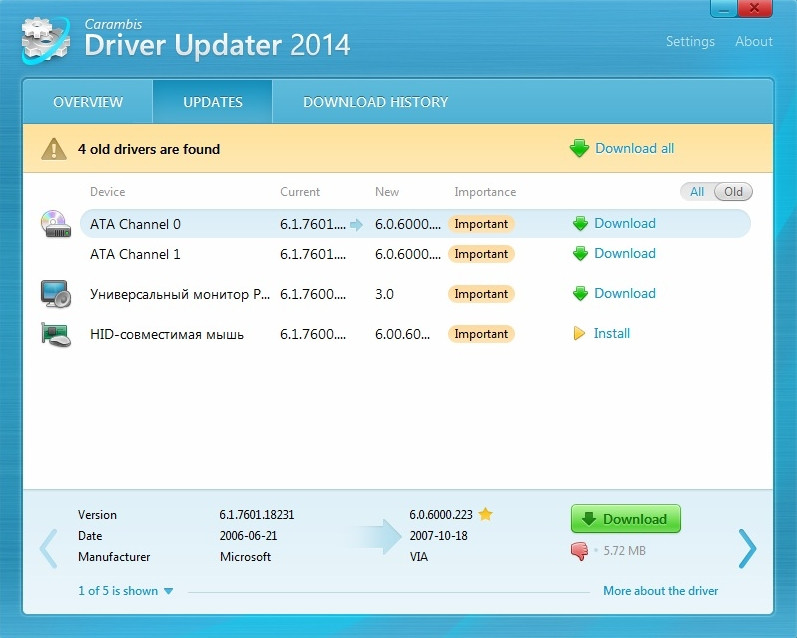This screenshot has width=797, height=638.
Task: Download driver for ATA Channel 1
Action: tap(625, 253)
